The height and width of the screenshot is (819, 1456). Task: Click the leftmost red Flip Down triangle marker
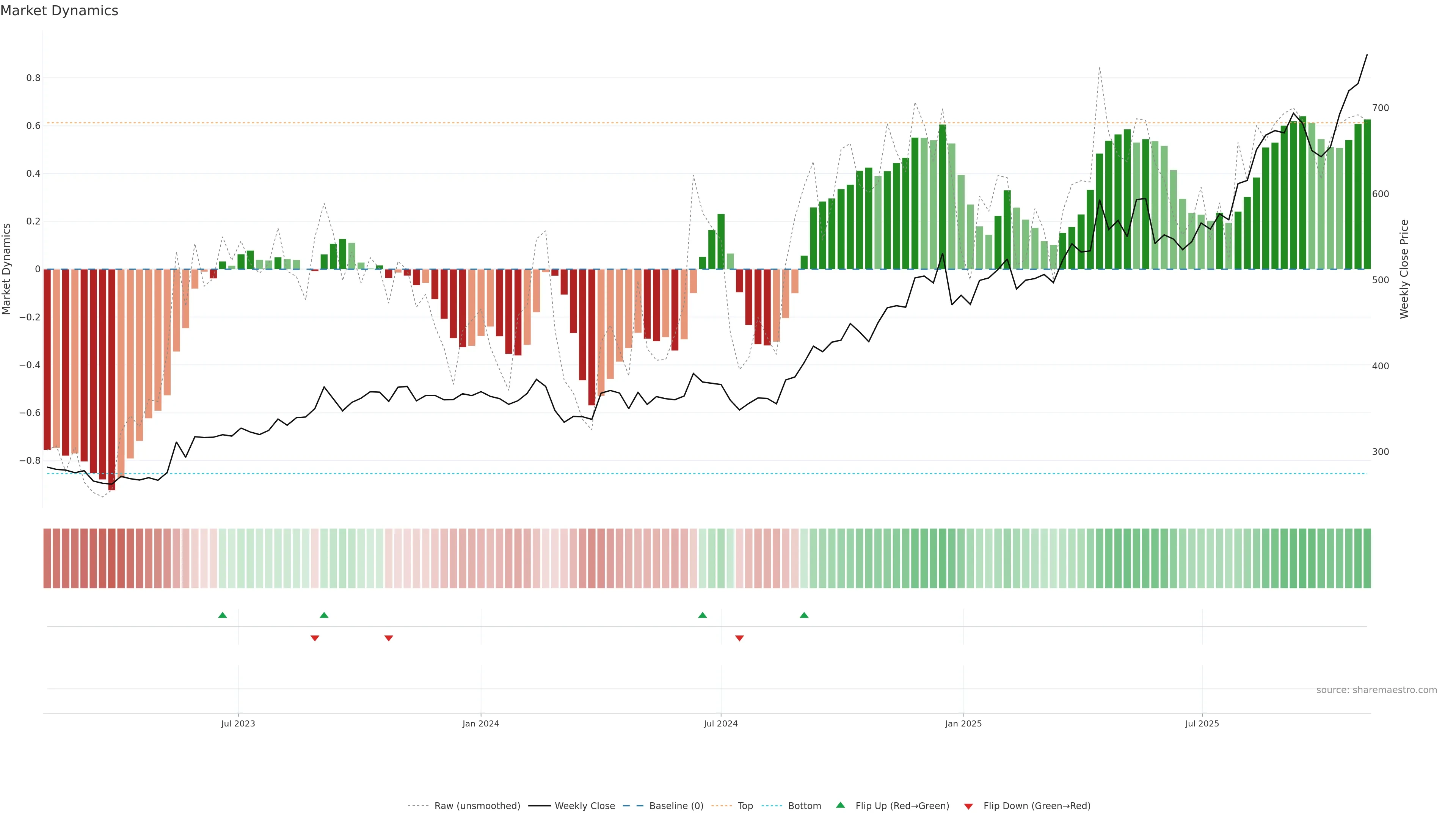[315, 638]
